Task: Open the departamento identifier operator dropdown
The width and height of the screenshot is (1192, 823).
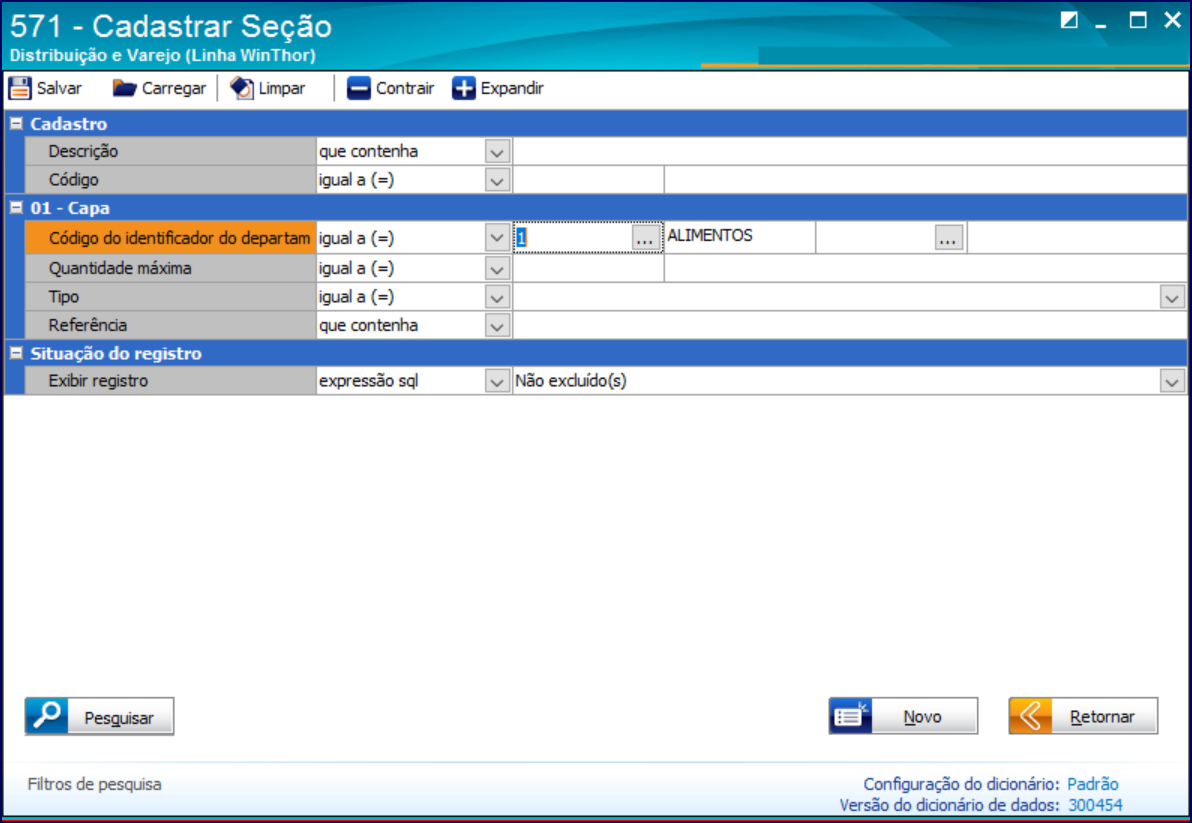Action: (497, 238)
